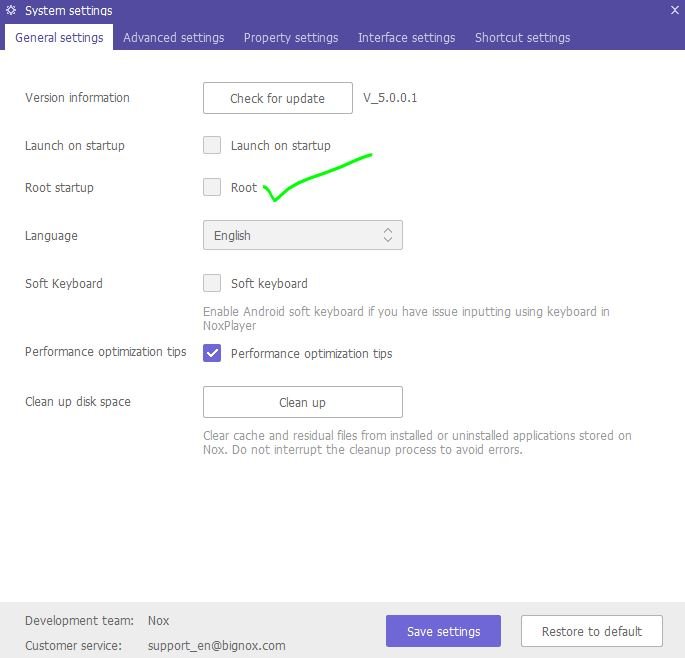Close the System settings window

675,10
